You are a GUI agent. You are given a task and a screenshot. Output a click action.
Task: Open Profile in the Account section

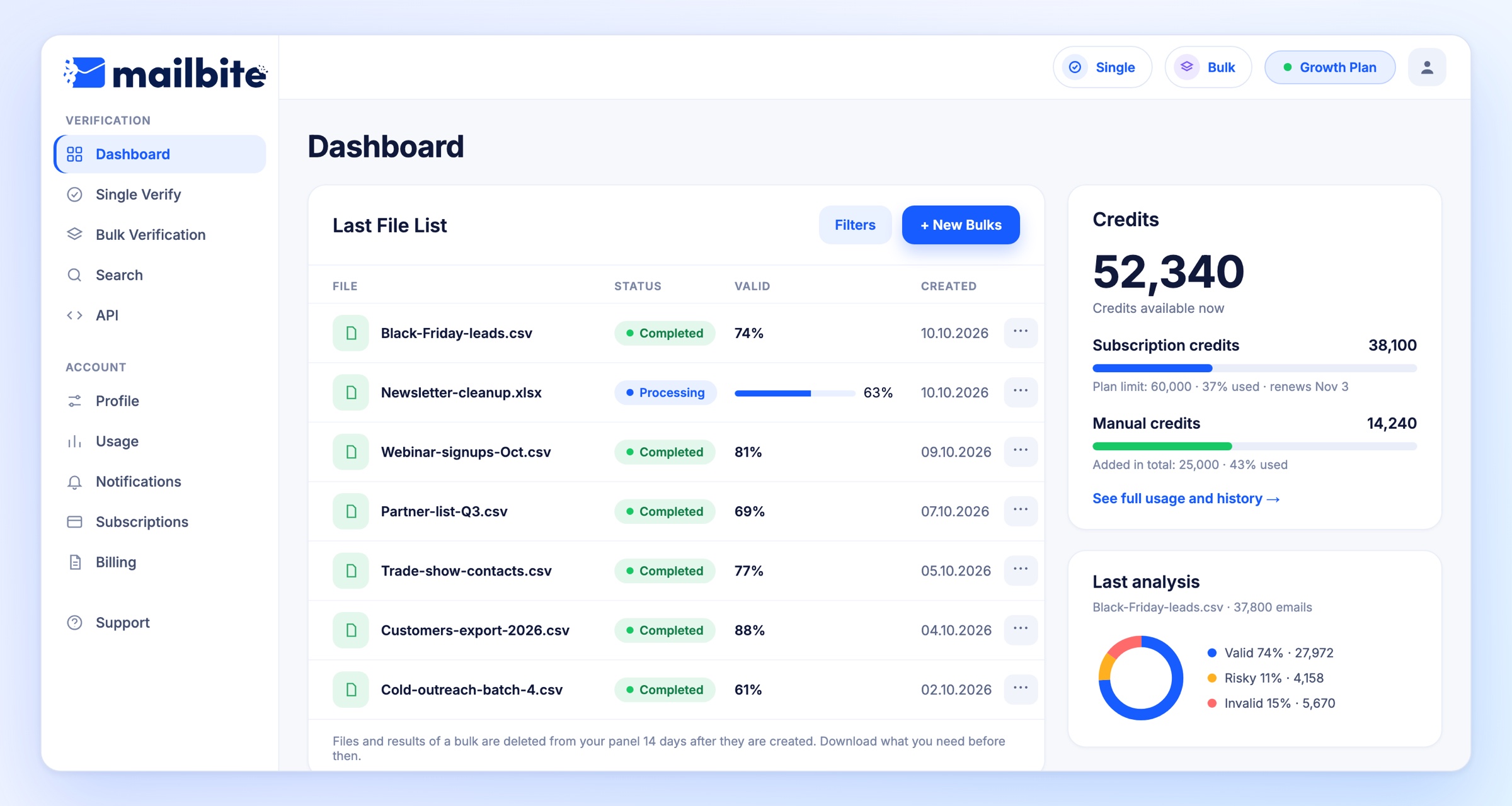coord(160,401)
